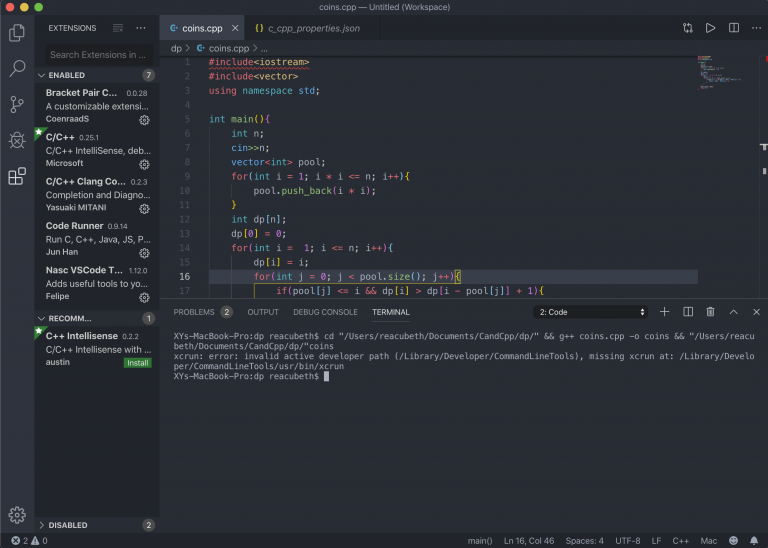Click the Search Extensions input field
This screenshot has width=768, height=548.
tap(98, 55)
